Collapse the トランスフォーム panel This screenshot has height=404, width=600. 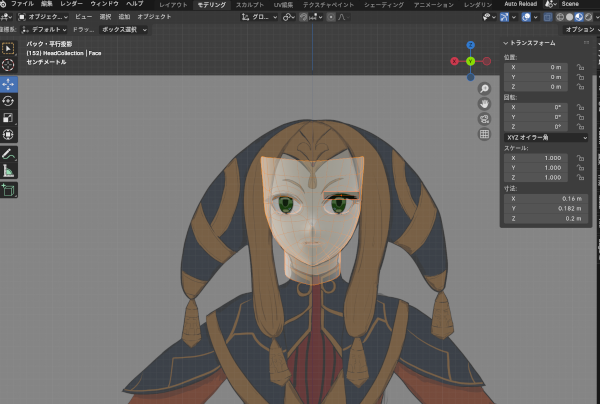click(x=506, y=43)
